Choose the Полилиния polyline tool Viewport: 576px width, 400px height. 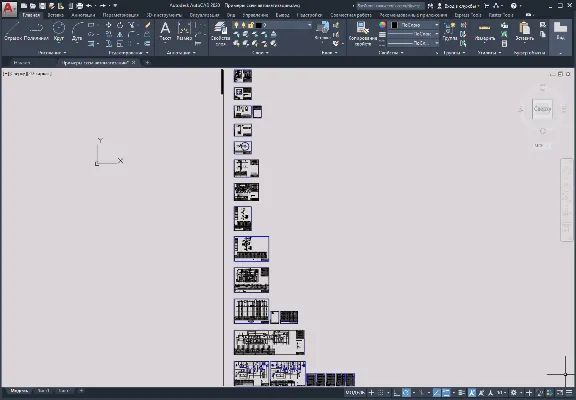tap(36, 31)
